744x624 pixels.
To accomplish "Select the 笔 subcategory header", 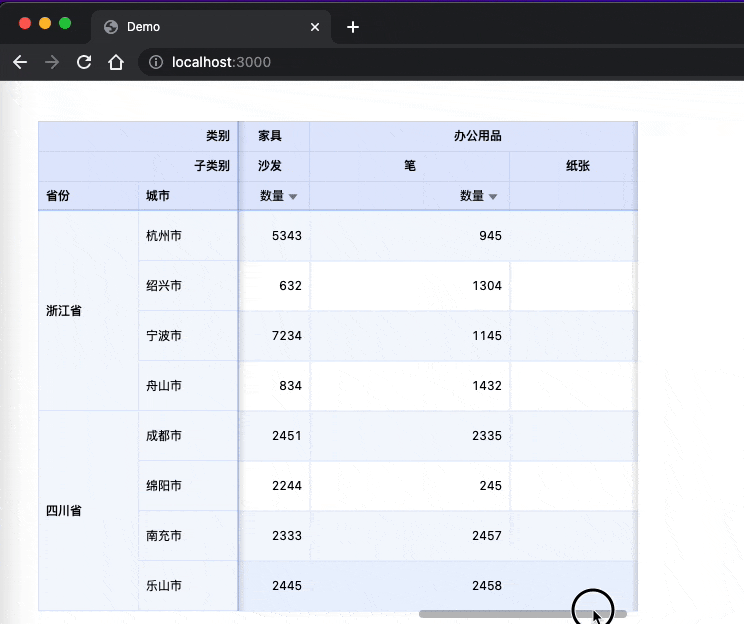I will tap(409, 166).
